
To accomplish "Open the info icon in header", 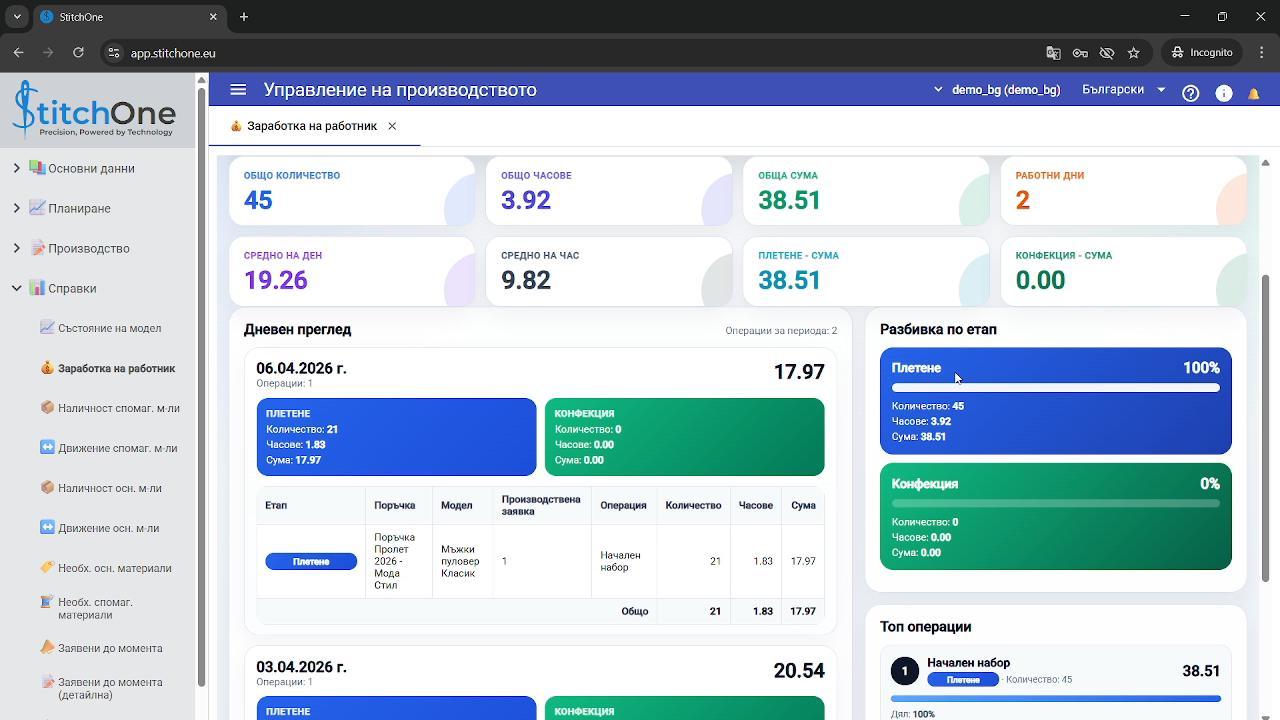I will click(x=1223, y=93).
